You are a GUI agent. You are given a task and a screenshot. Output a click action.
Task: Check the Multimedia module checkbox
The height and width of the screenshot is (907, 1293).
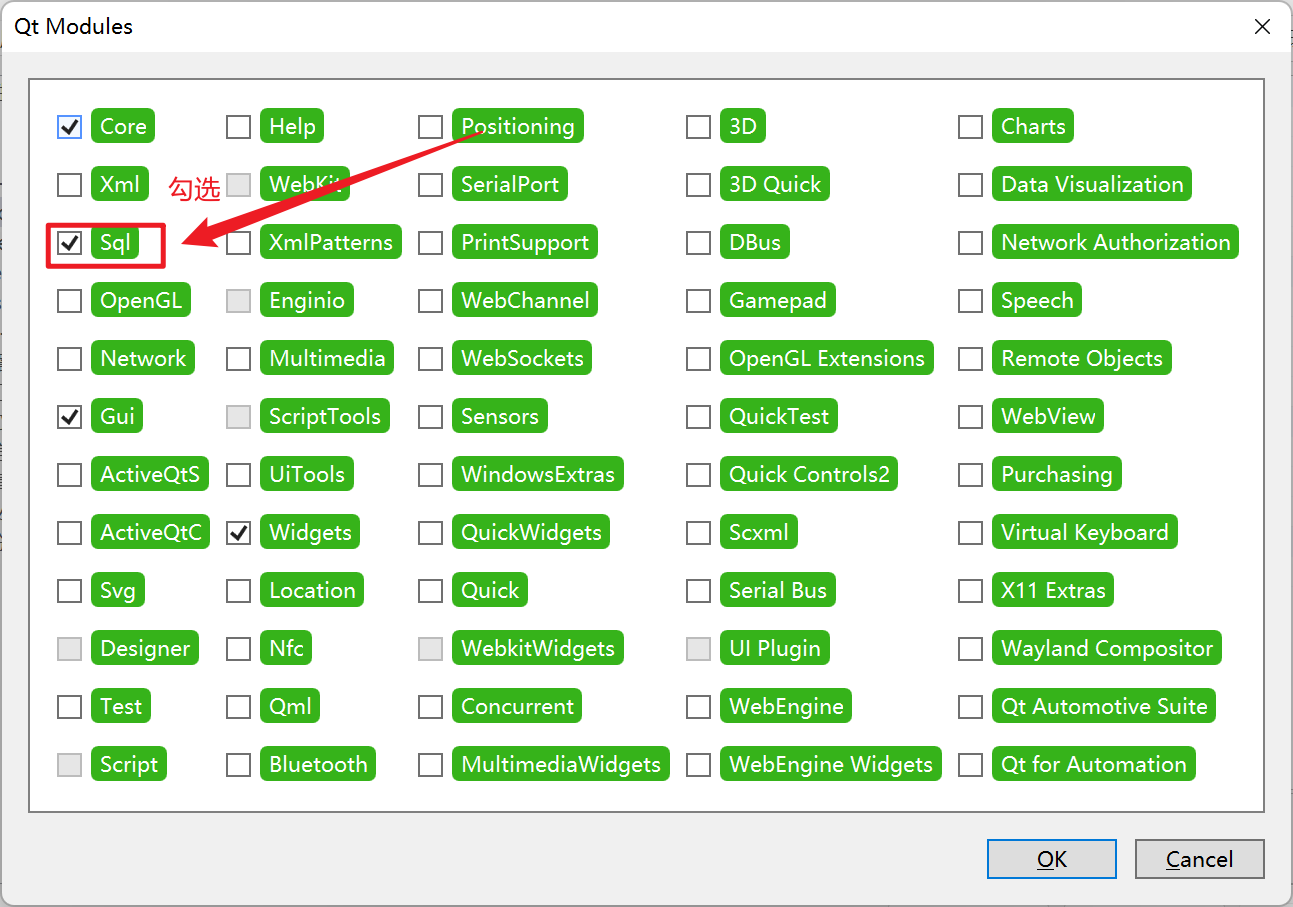tap(238, 358)
